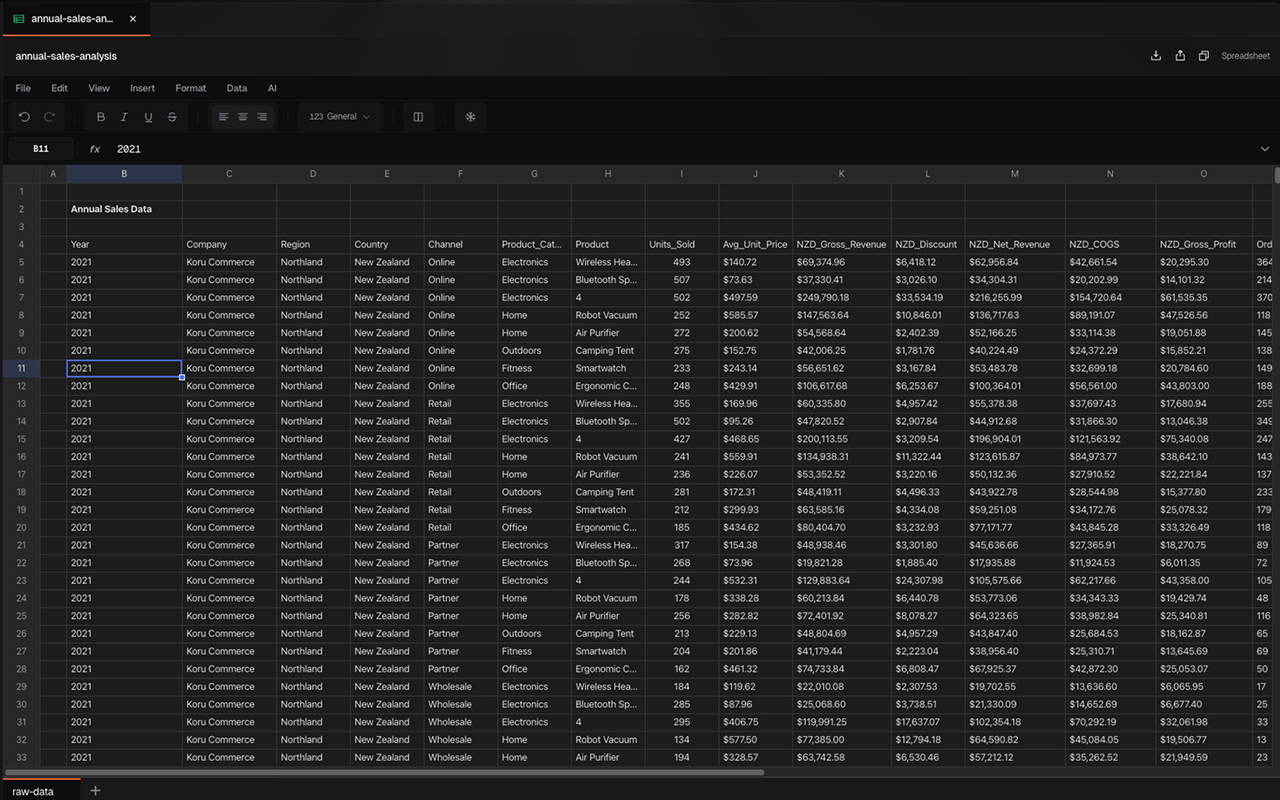Toggle bold formatting

coord(100,117)
